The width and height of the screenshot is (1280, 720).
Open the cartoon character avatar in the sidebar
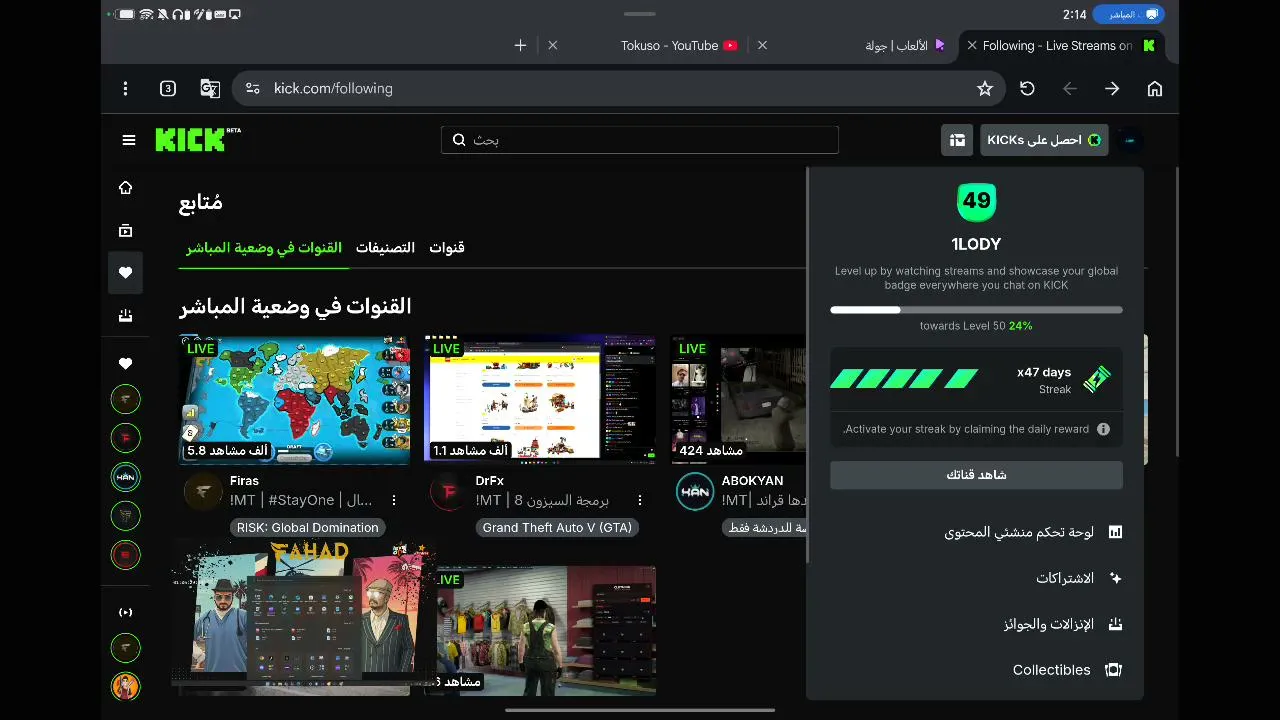[x=125, y=686]
